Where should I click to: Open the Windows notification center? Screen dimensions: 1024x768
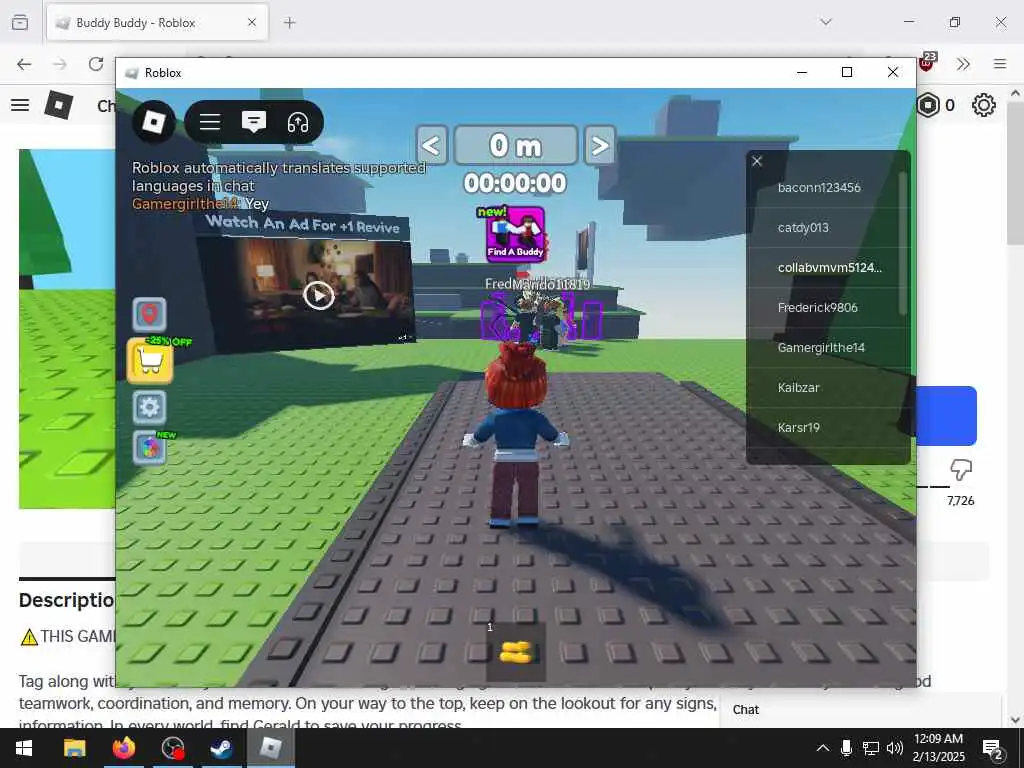tap(993, 749)
